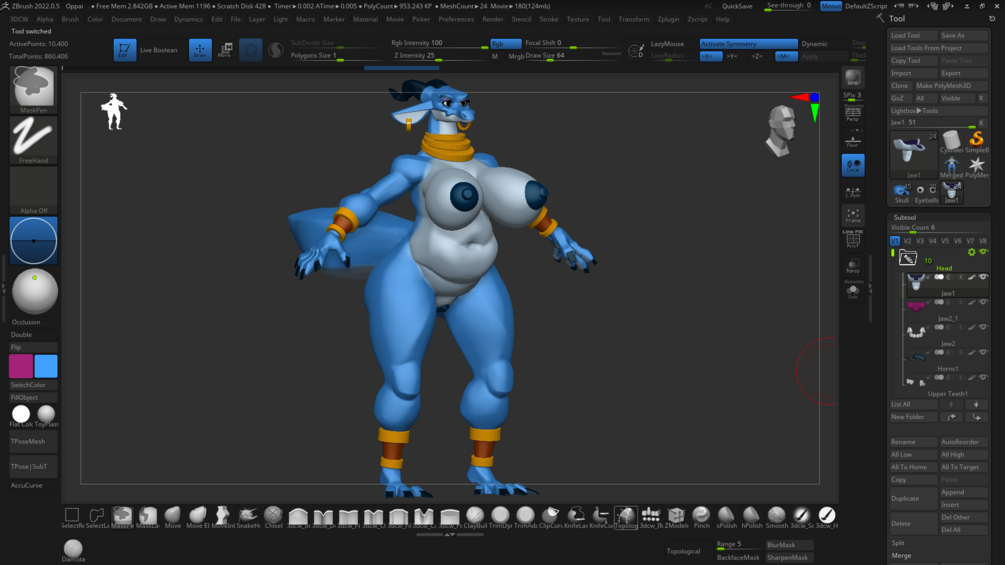
Task: Open the Brush menu
Action: [70, 19]
